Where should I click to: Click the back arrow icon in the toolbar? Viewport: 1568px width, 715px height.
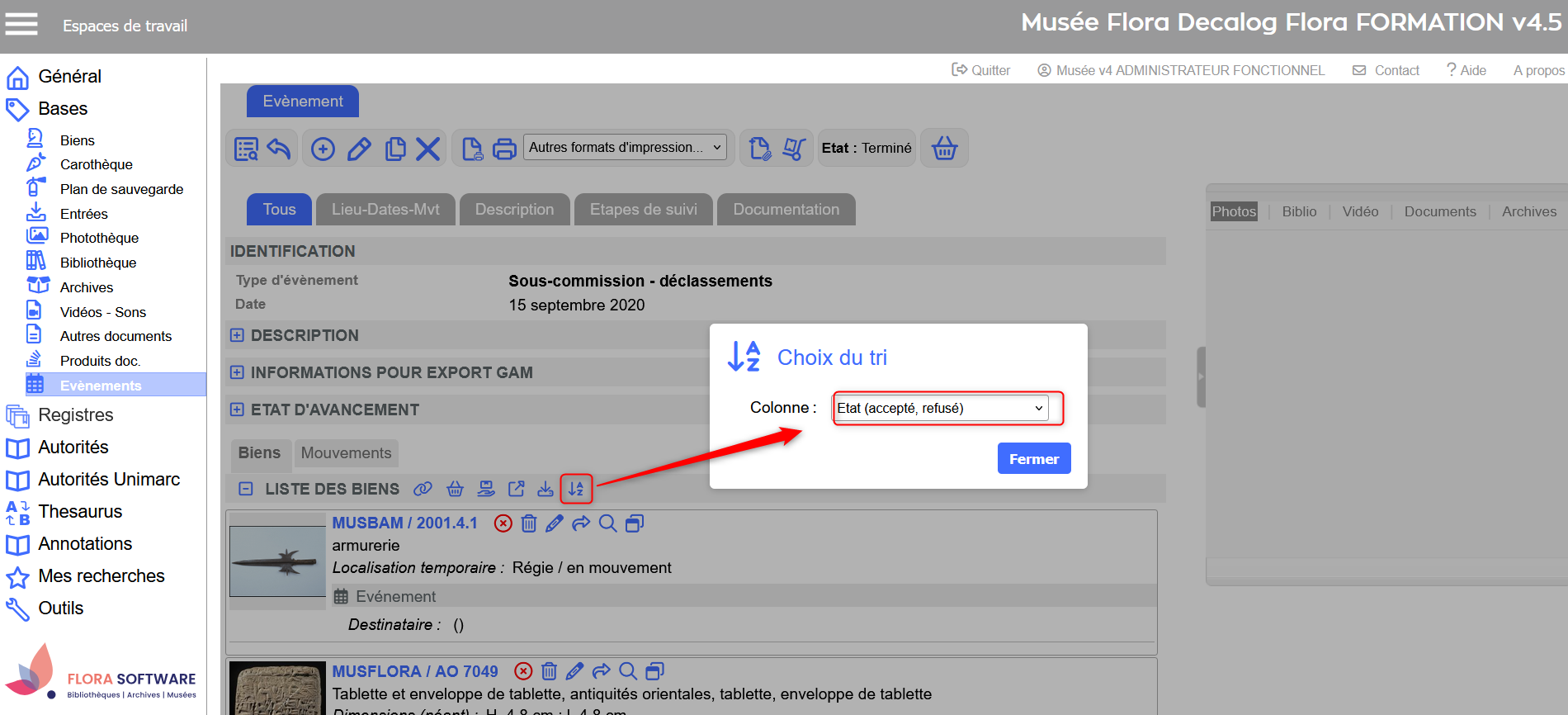[279, 149]
